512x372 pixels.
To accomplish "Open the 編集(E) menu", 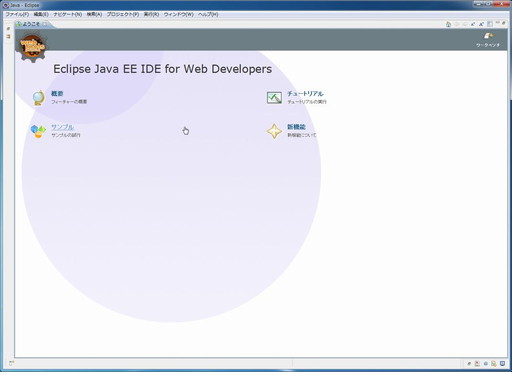I will tap(41, 14).
